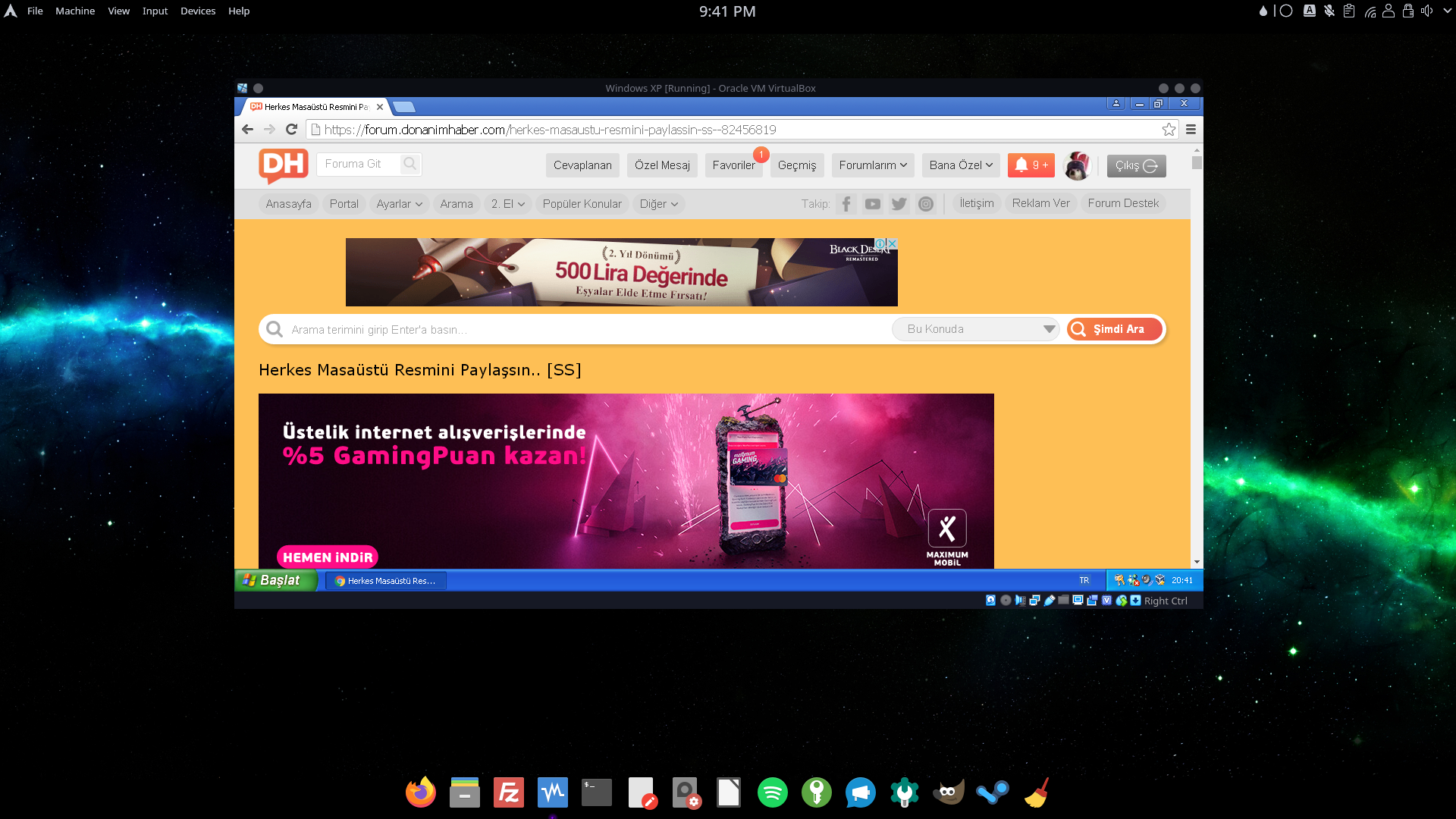Launch FileZilla from the dock
This screenshot has width=1456, height=819.
pos(509,792)
